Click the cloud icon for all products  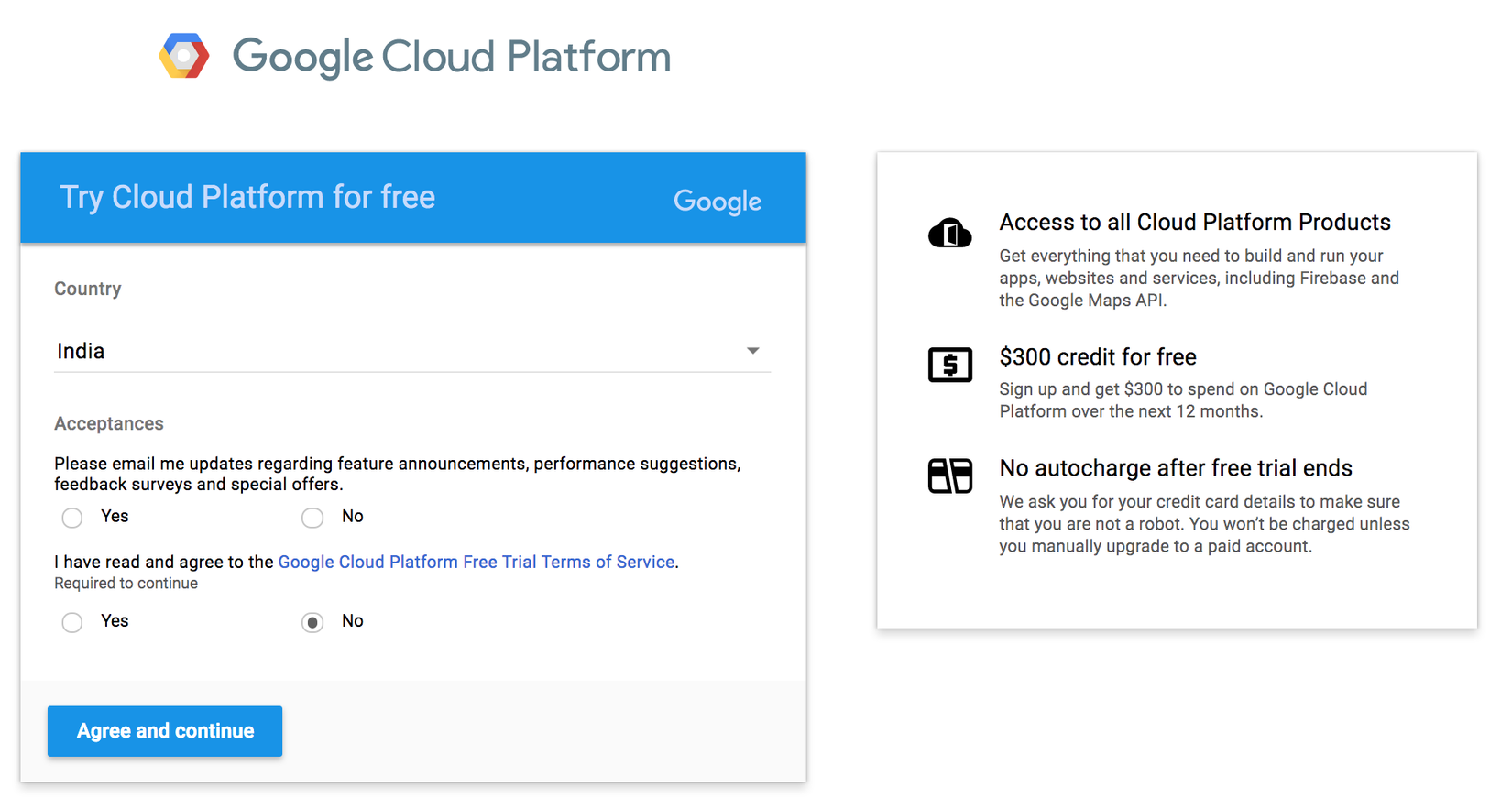point(949,234)
